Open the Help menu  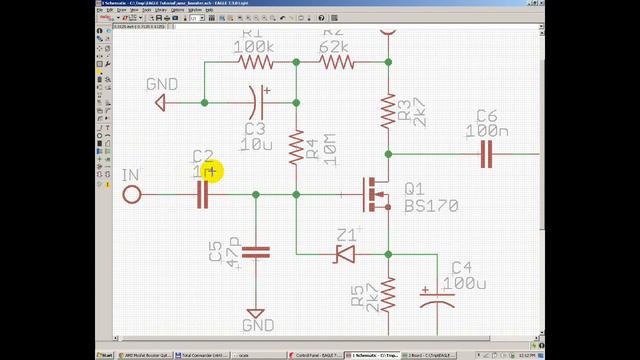(209, 10)
